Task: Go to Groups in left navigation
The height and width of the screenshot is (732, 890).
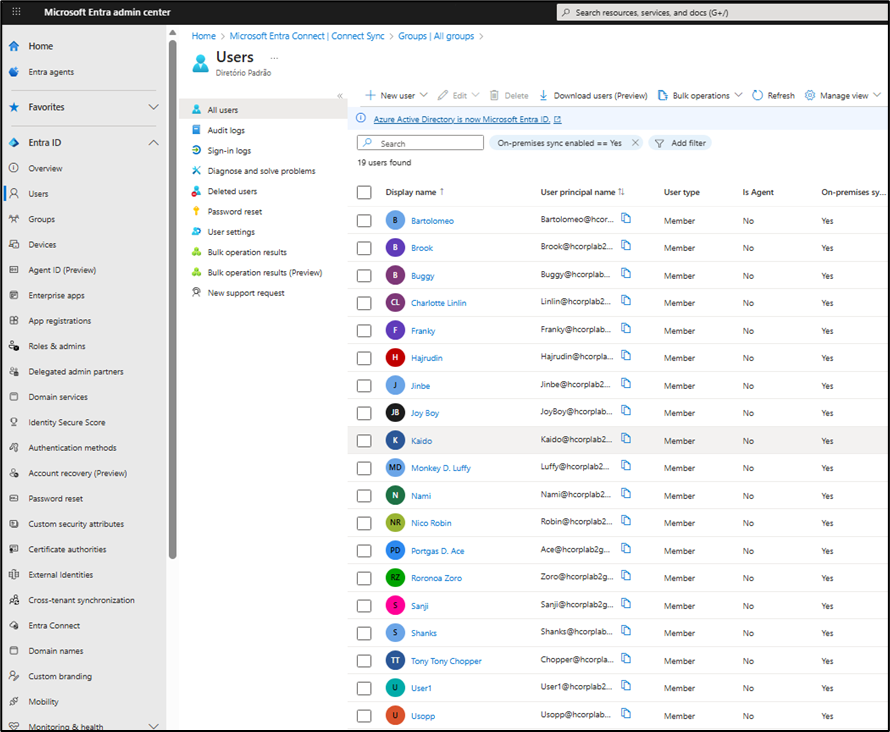Action: click(41, 219)
